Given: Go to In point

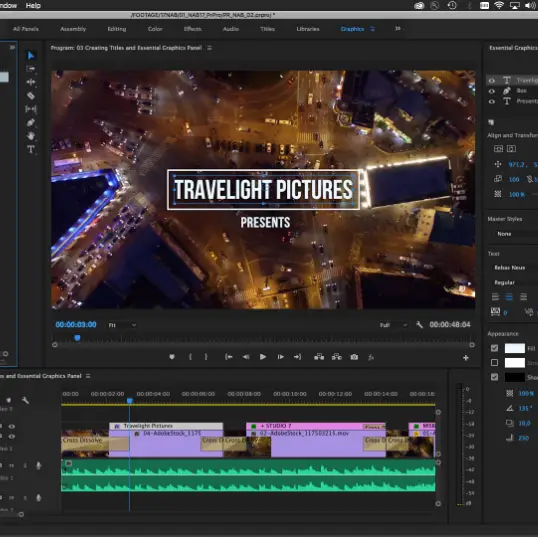Looking at the screenshot, I should click(229, 357).
